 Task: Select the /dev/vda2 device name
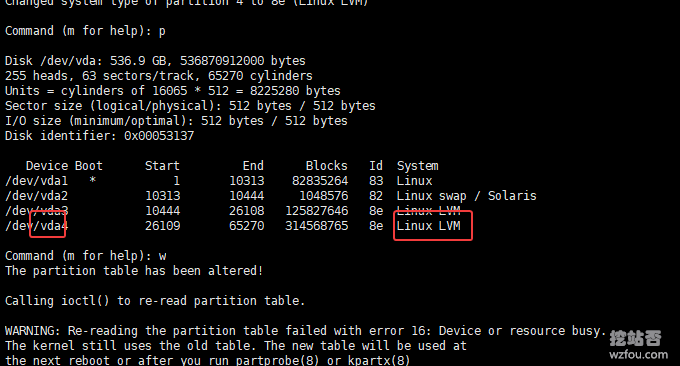click(x=36, y=196)
